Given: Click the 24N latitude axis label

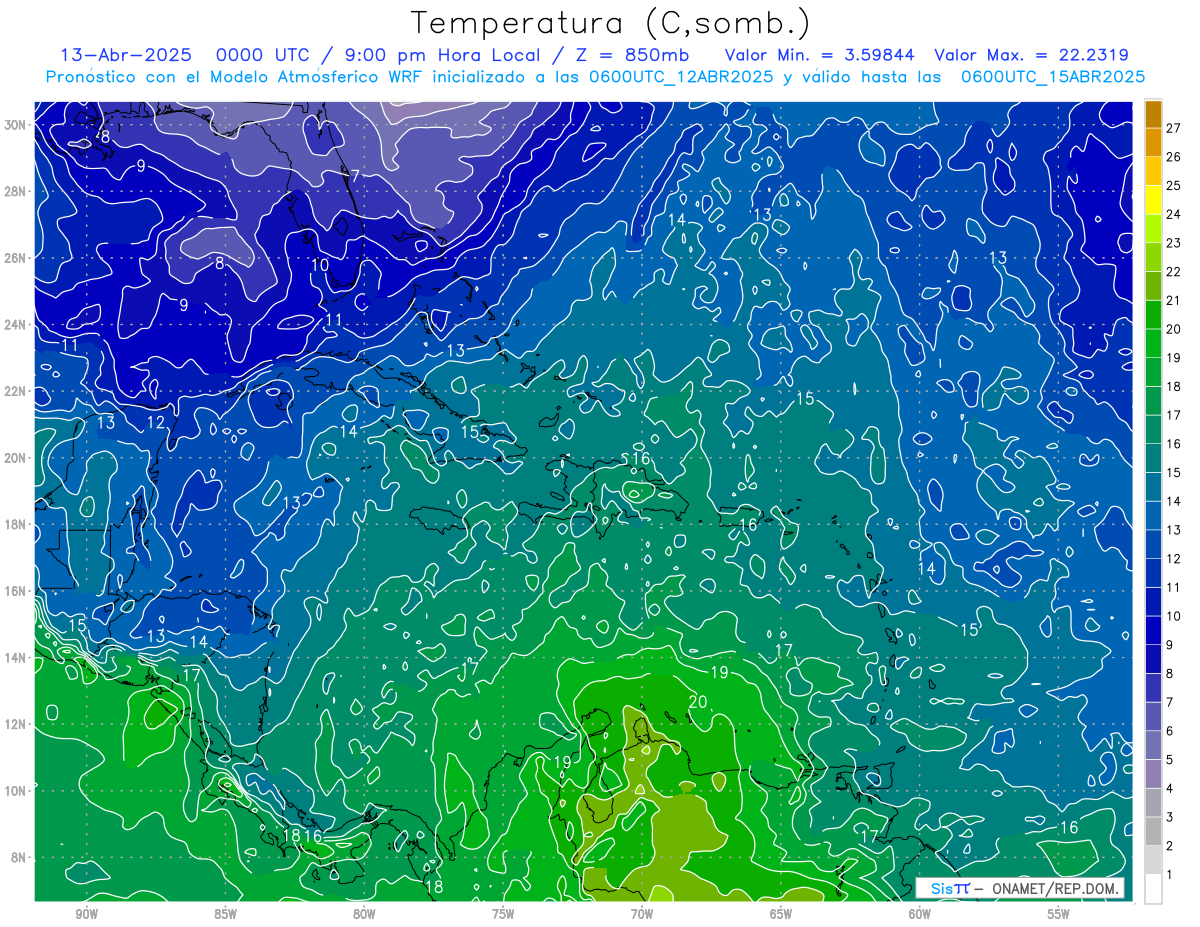Looking at the screenshot, I should (x=16, y=325).
